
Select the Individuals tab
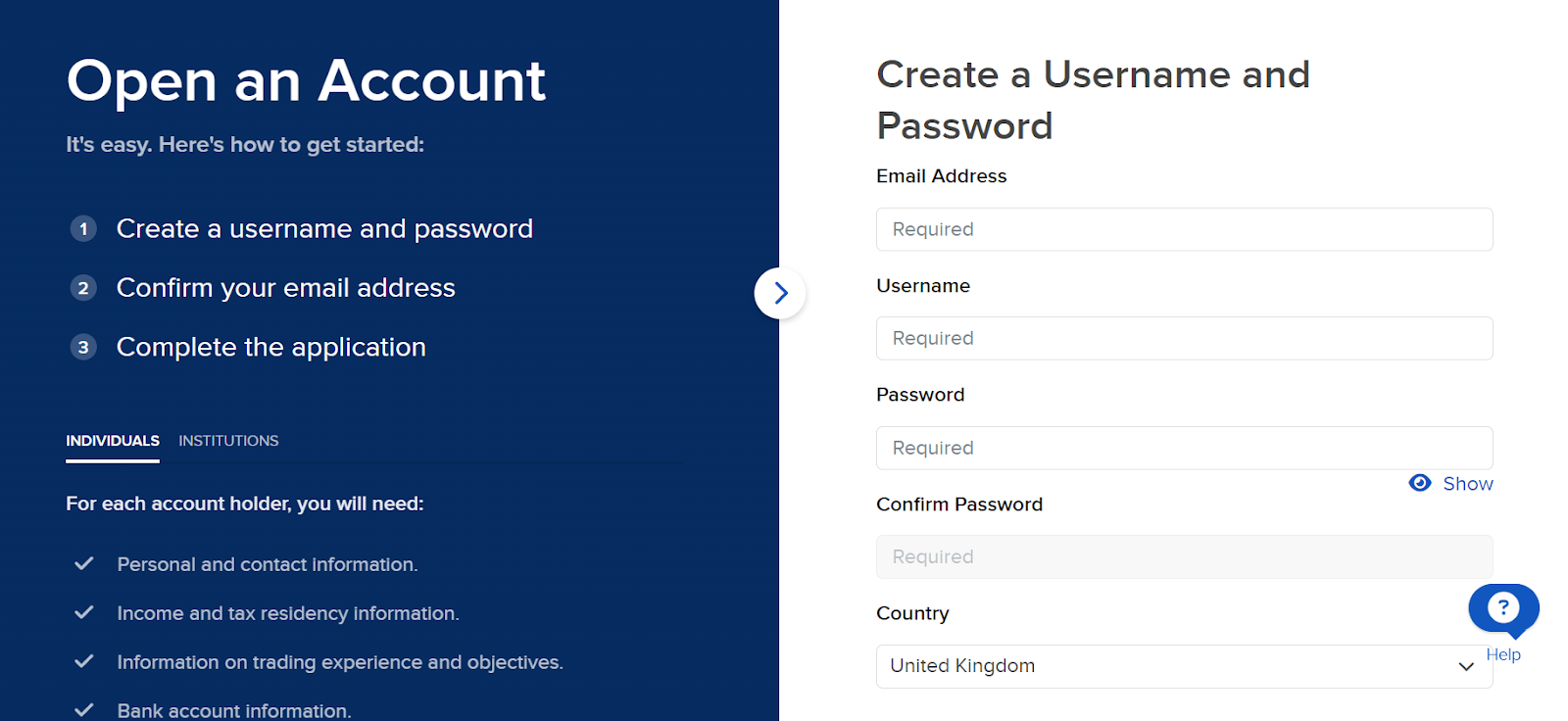pyautogui.click(x=113, y=441)
